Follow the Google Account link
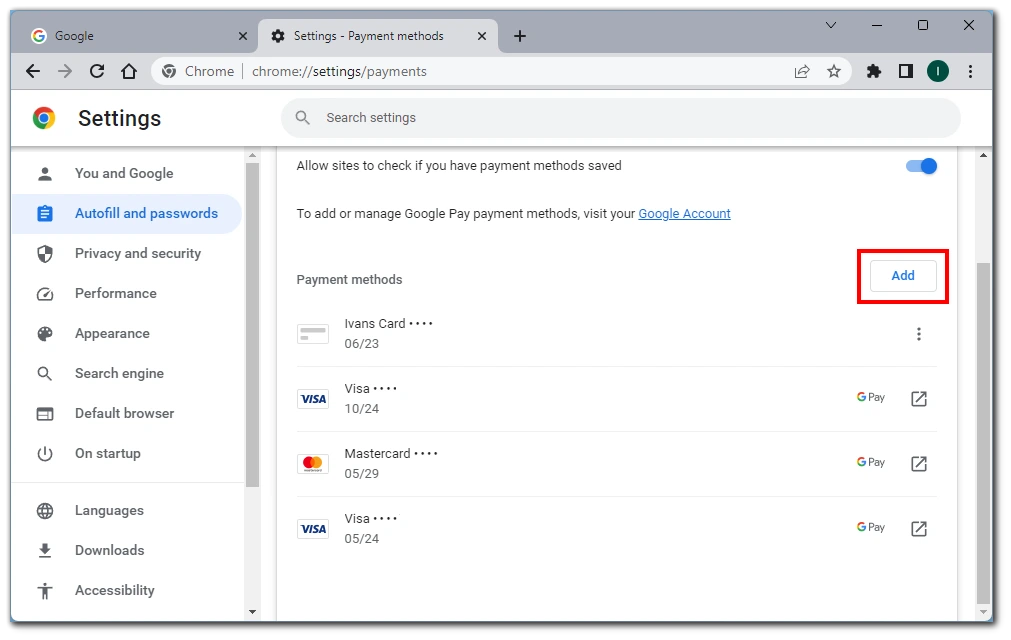 point(684,214)
